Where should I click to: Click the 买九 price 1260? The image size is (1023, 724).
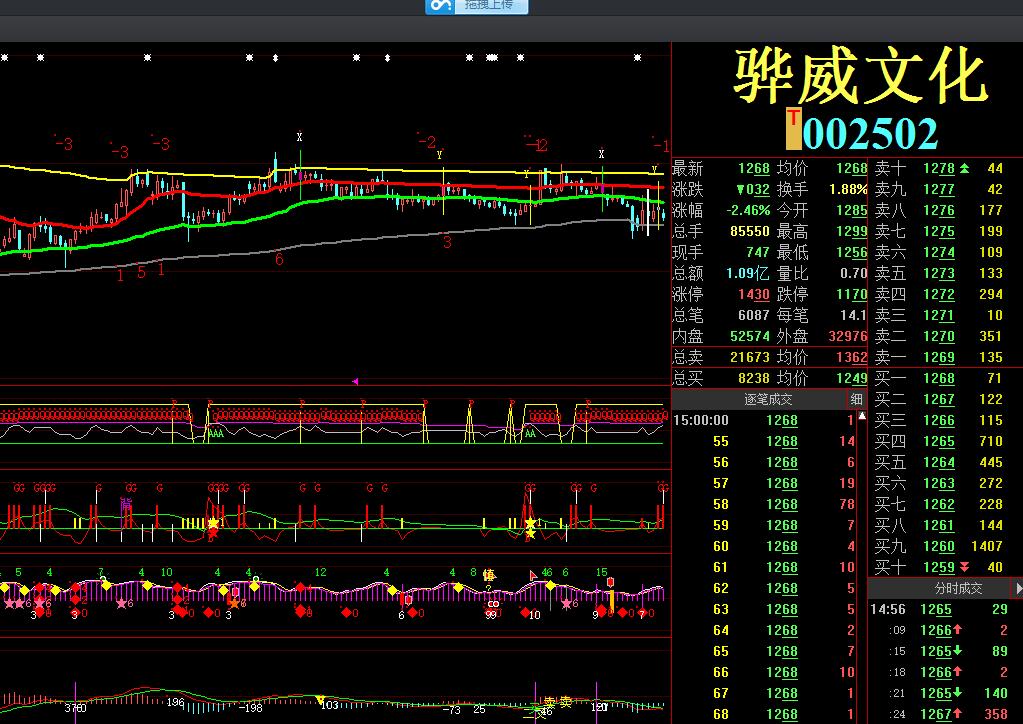(939, 547)
